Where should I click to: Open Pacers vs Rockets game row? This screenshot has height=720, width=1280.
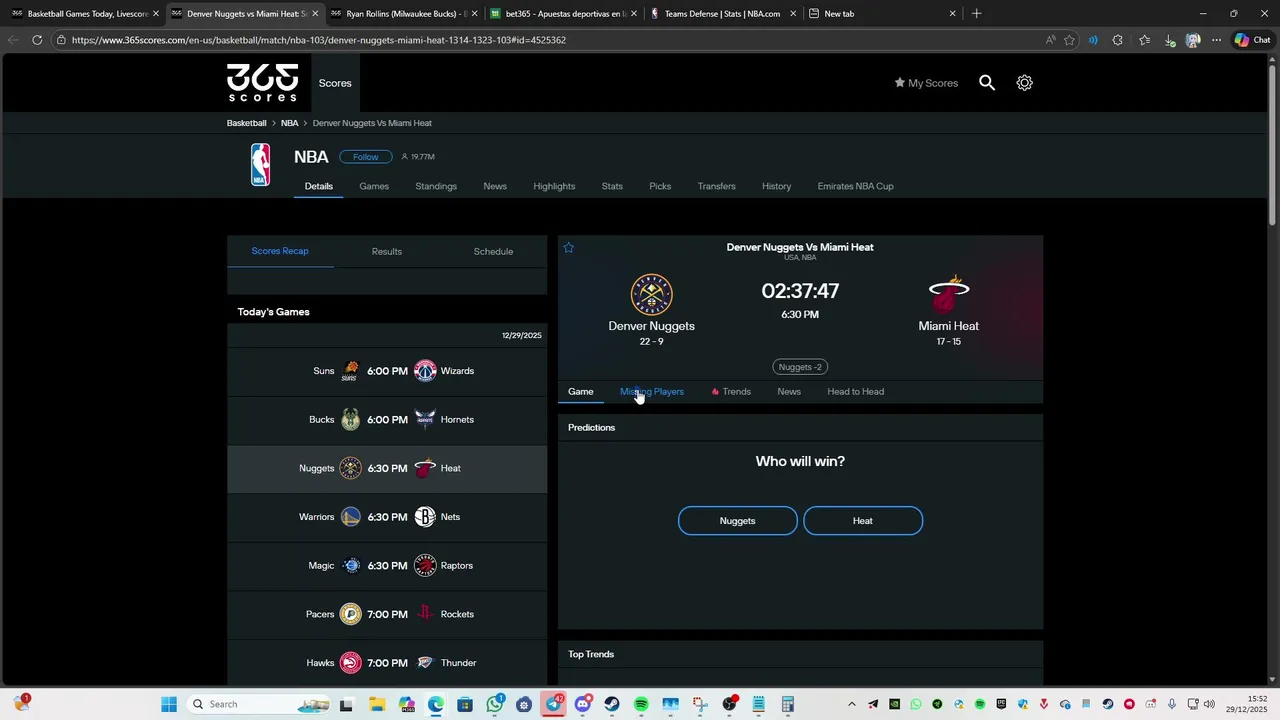387,614
